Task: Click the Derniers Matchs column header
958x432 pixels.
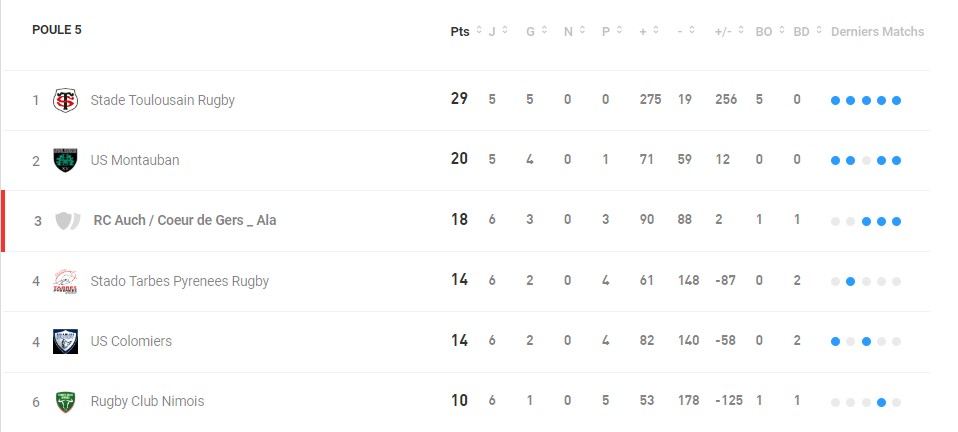Action: (x=877, y=32)
